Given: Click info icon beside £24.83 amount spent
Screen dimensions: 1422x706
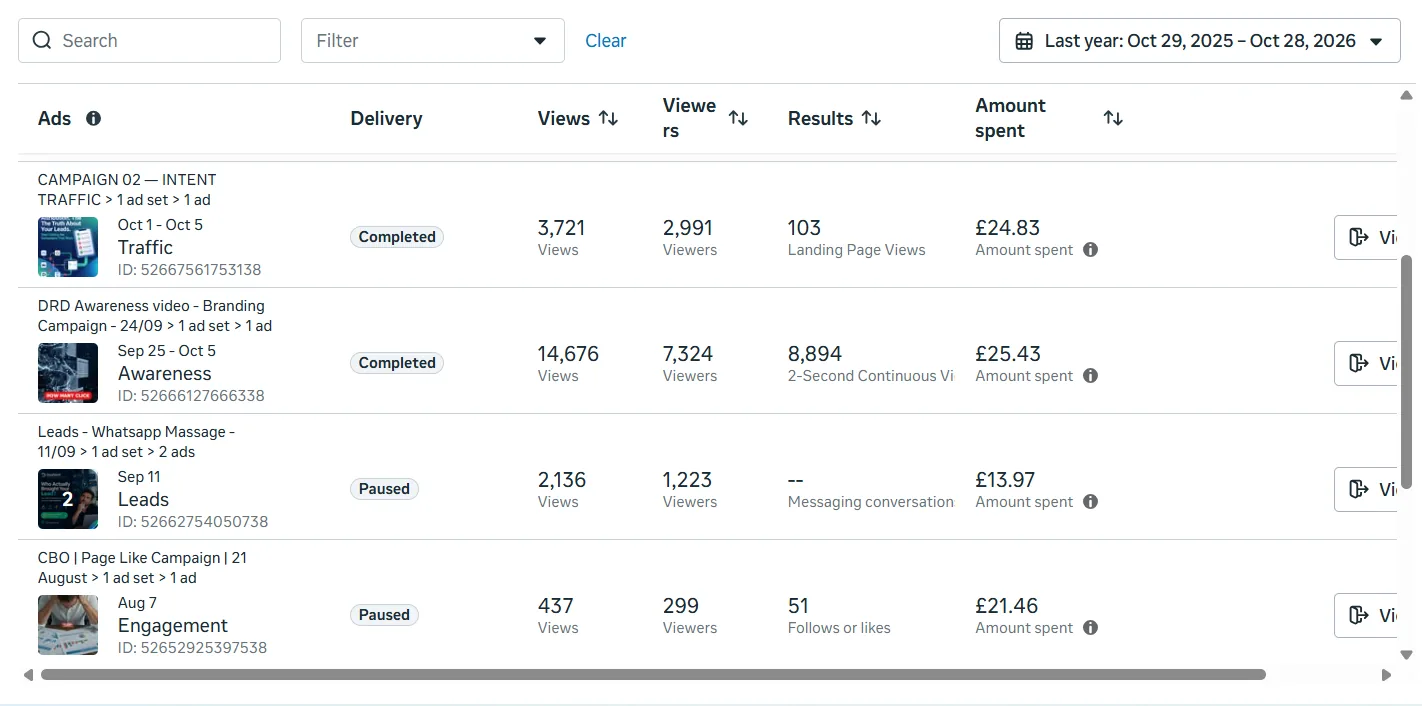Looking at the screenshot, I should click(1091, 250).
